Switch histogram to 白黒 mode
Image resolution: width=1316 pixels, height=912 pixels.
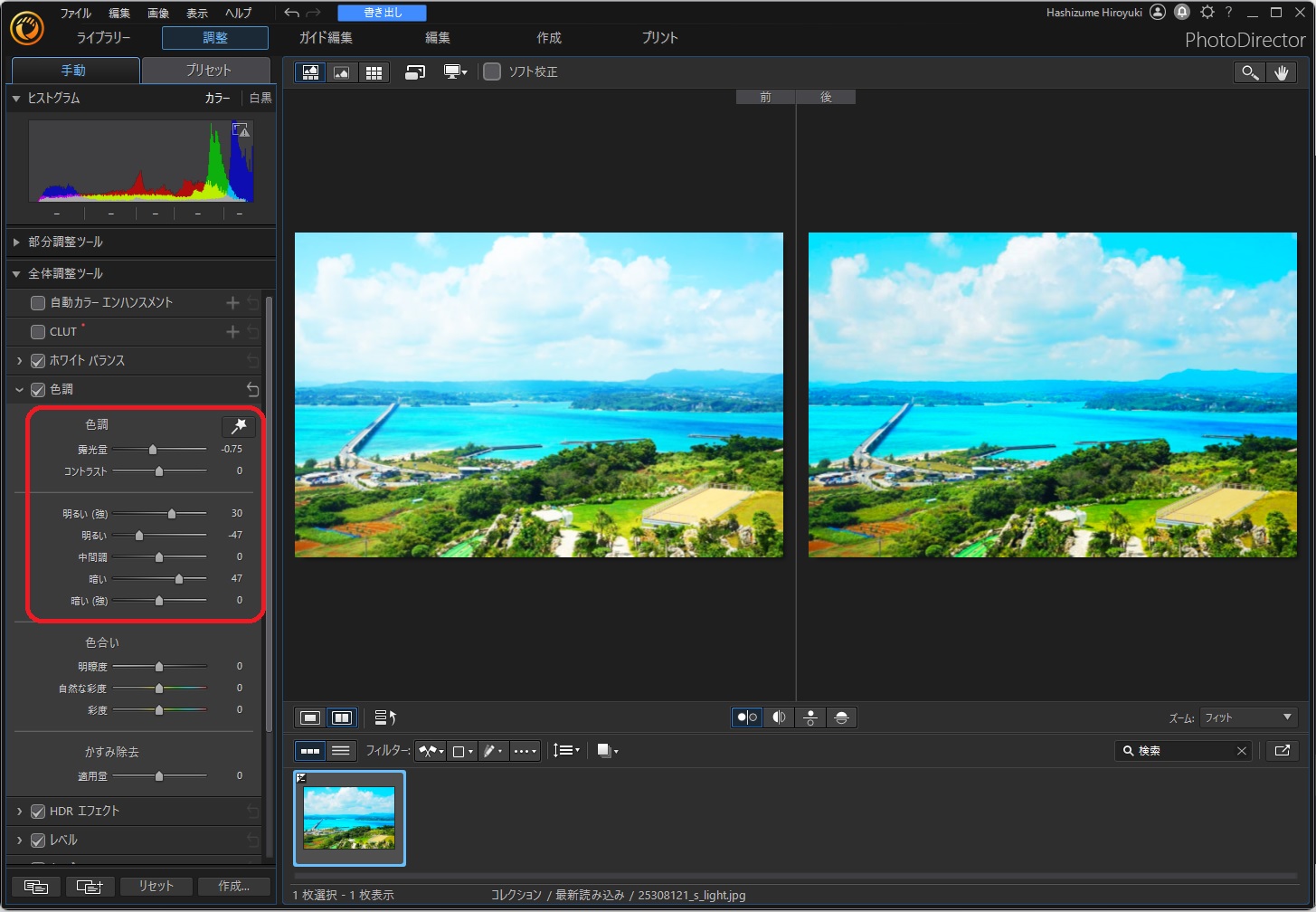[260, 98]
